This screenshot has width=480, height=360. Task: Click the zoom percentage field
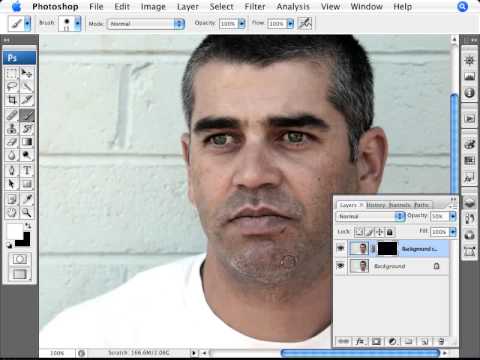[x=57, y=353]
